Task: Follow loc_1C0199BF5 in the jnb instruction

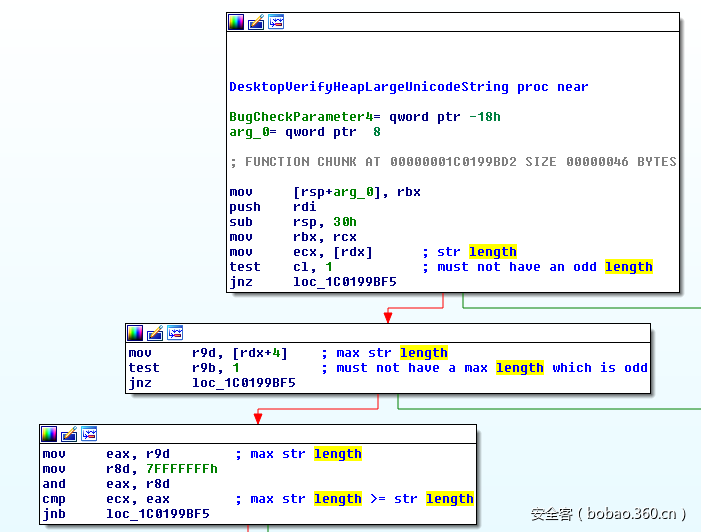Action: [x=158, y=514]
